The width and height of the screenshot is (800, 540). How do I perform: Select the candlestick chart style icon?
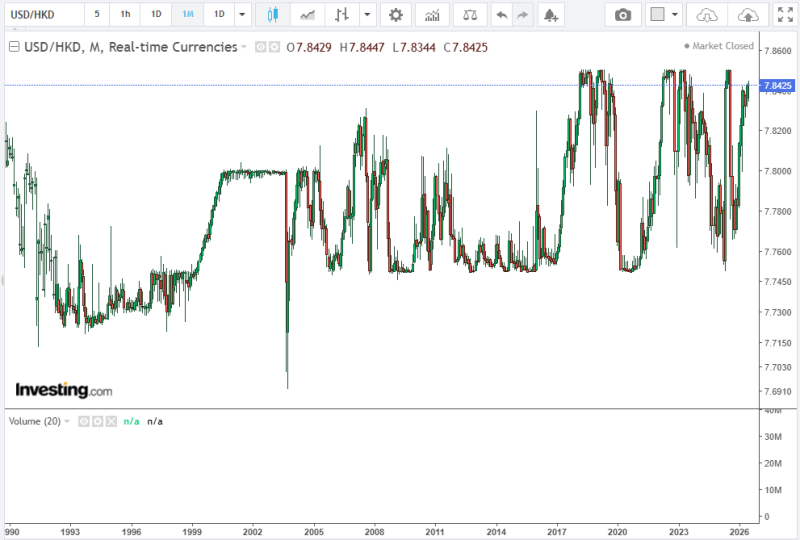pyautogui.click(x=272, y=15)
